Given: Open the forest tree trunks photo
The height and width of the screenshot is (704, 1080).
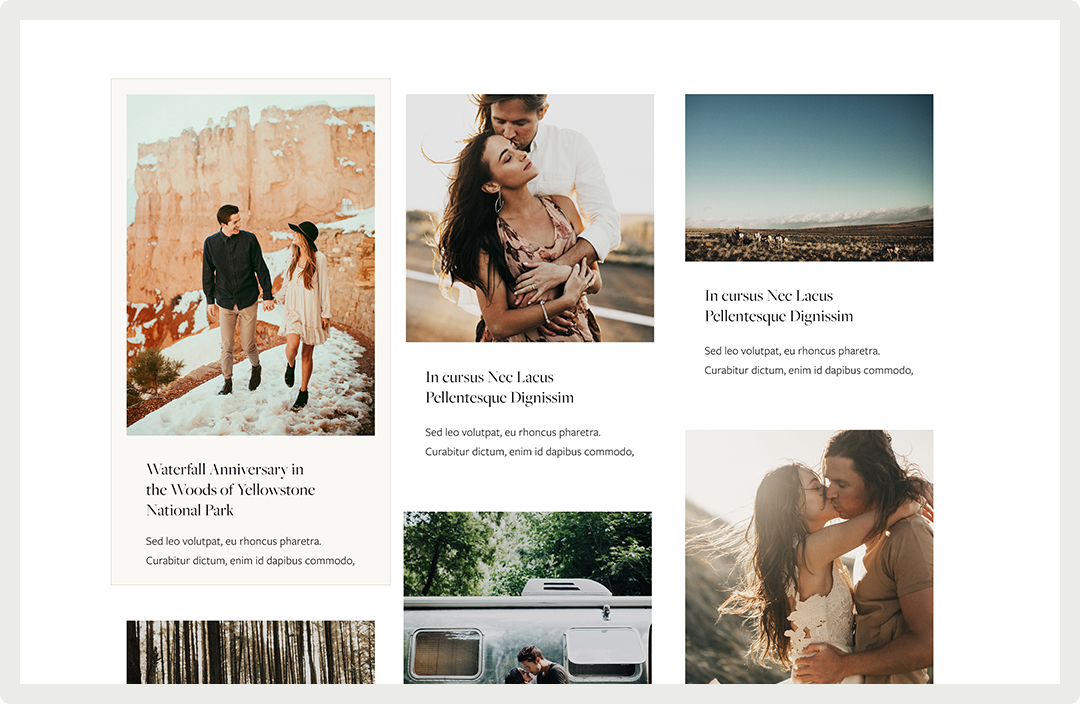Looking at the screenshot, I should point(251,652).
